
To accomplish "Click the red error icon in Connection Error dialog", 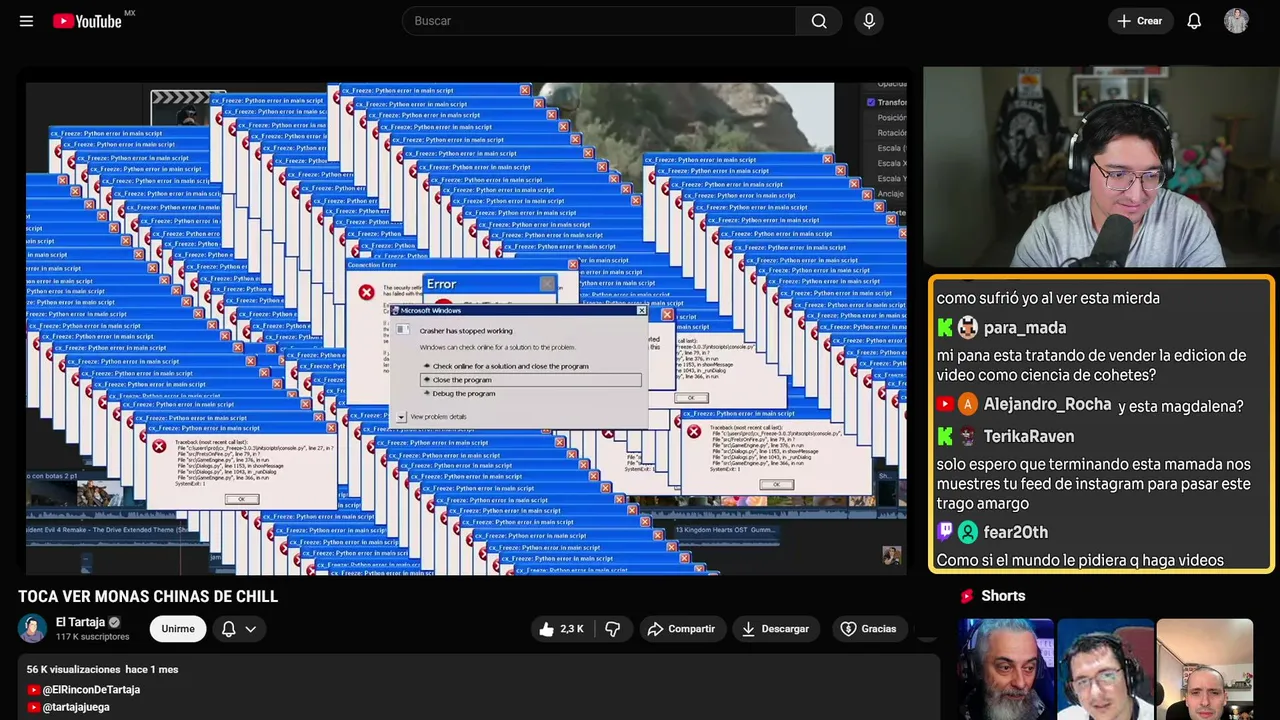I will click(366, 292).
